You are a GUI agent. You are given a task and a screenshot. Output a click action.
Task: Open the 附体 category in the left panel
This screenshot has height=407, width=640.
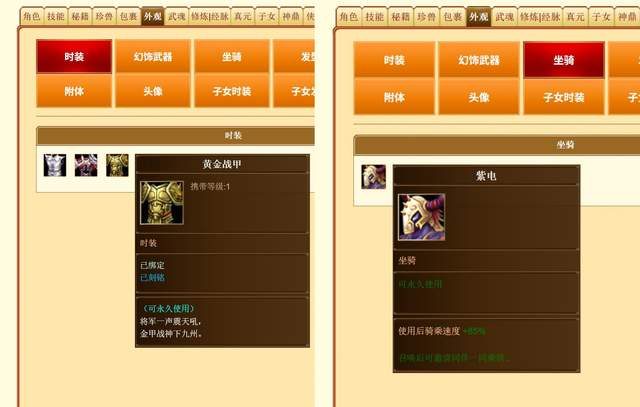(74, 91)
